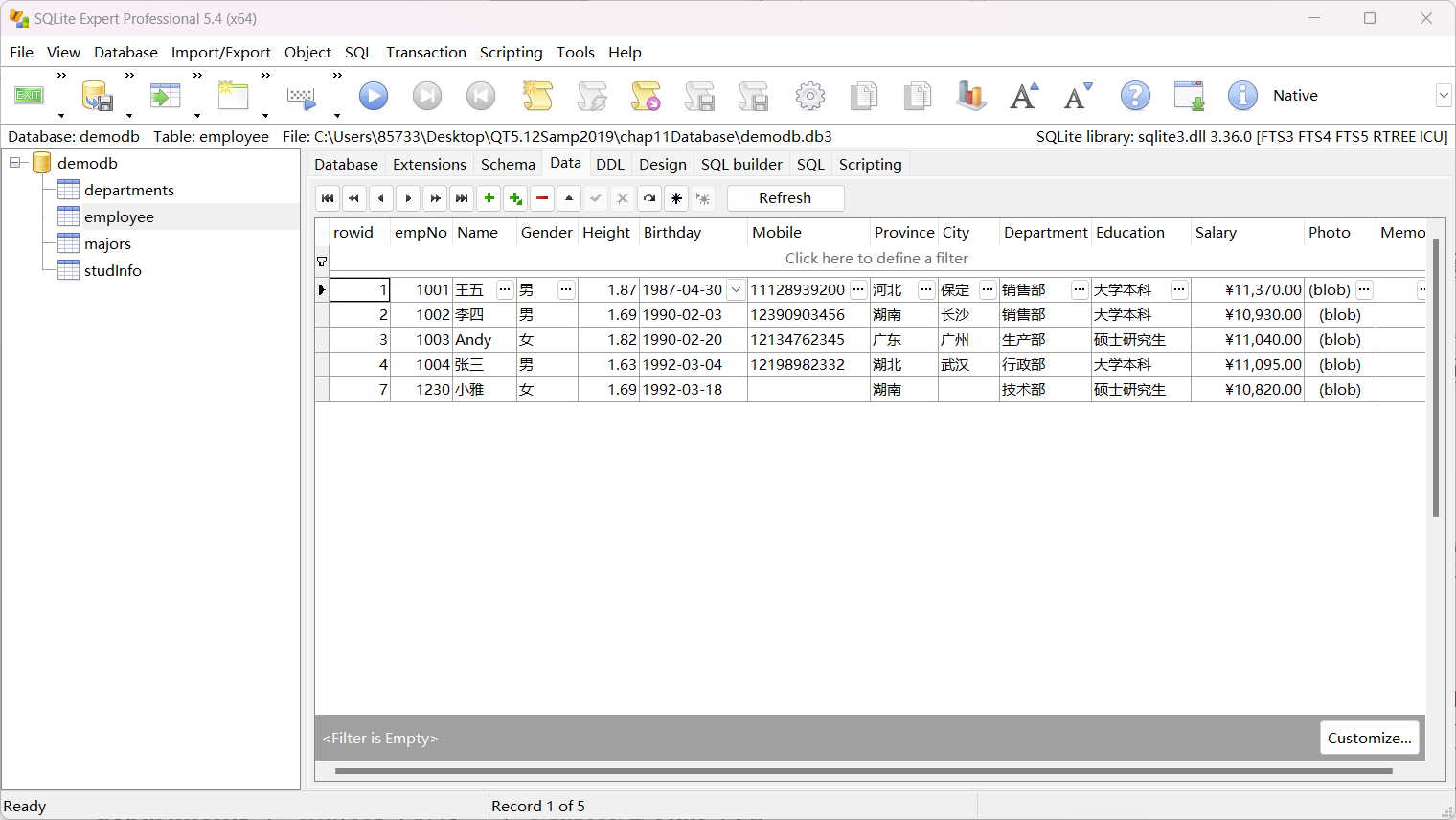Click the scroll icon with pink arrow

pyautogui.click(x=646, y=96)
